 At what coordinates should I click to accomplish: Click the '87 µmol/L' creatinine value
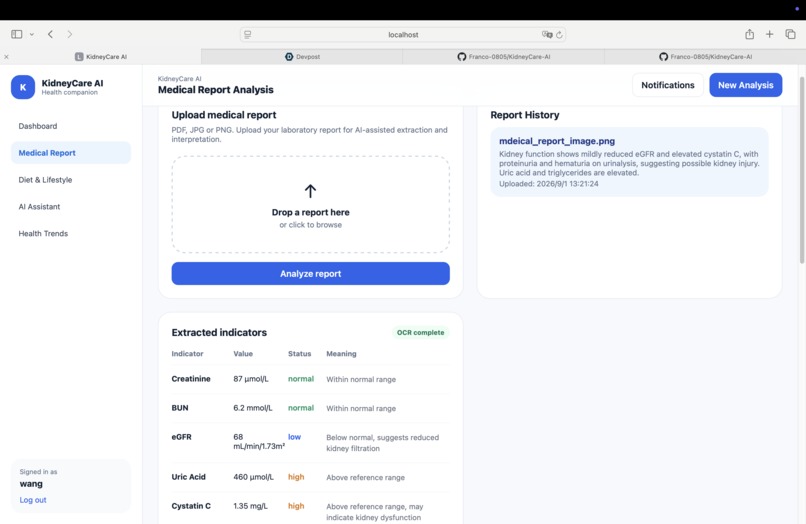tap(251, 378)
